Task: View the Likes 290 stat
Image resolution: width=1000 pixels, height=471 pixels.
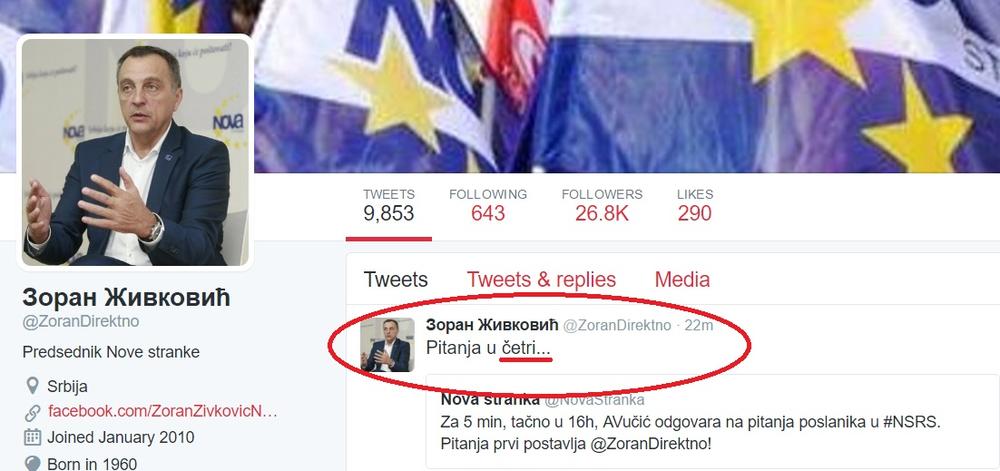Action: pyautogui.click(x=695, y=205)
